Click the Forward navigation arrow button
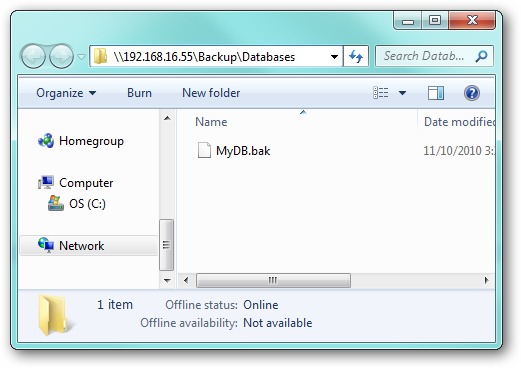The height and width of the screenshot is (368, 521). tap(61, 56)
